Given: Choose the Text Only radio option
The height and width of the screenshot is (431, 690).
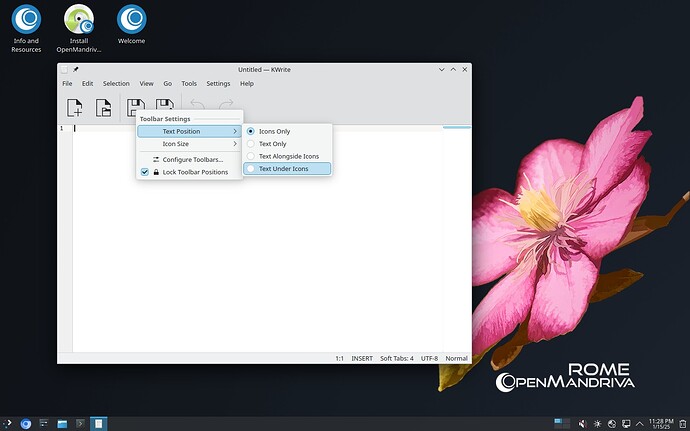Looking at the screenshot, I should tap(272, 144).
